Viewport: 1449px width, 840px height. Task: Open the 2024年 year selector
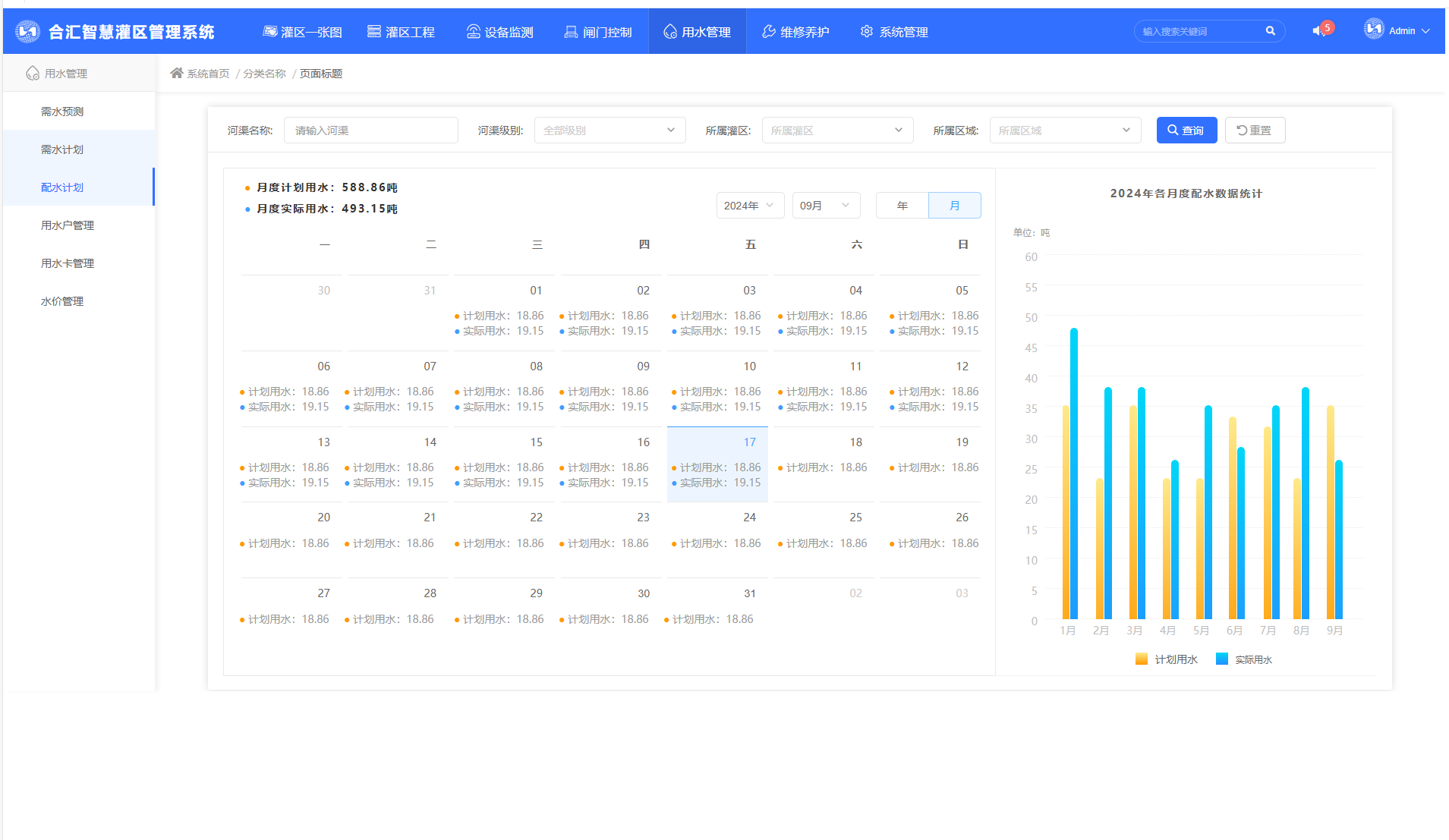[749, 206]
